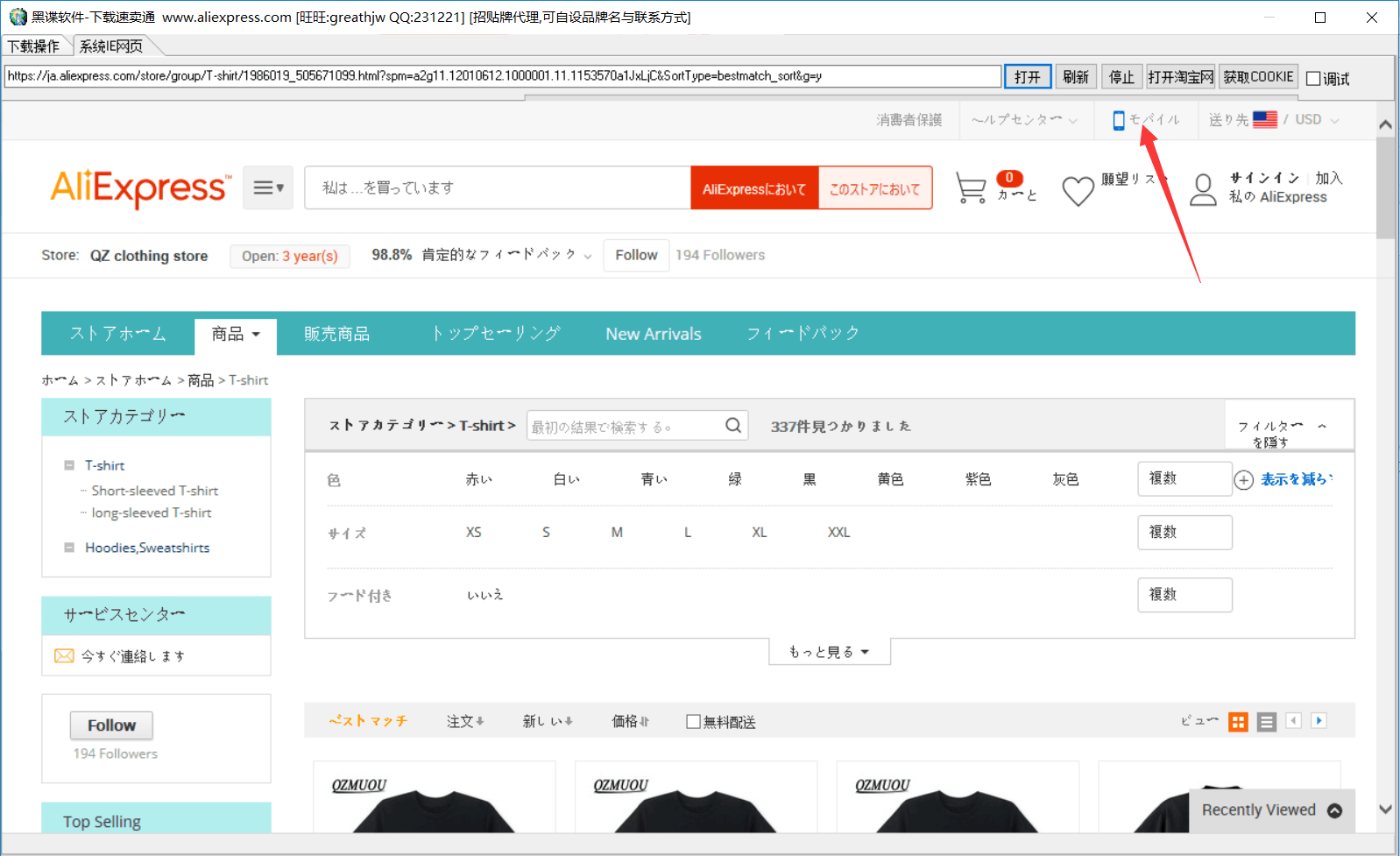Image resolution: width=1400 pixels, height=856 pixels.
Task: Sort by 新しい newest
Action: click(x=548, y=721)
